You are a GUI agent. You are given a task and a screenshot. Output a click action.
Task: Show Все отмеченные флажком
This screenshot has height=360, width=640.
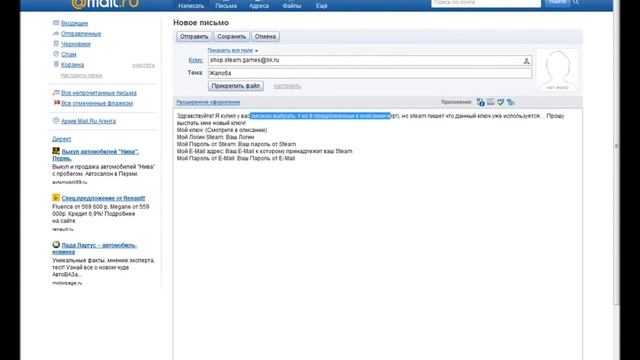click(97, 103)
